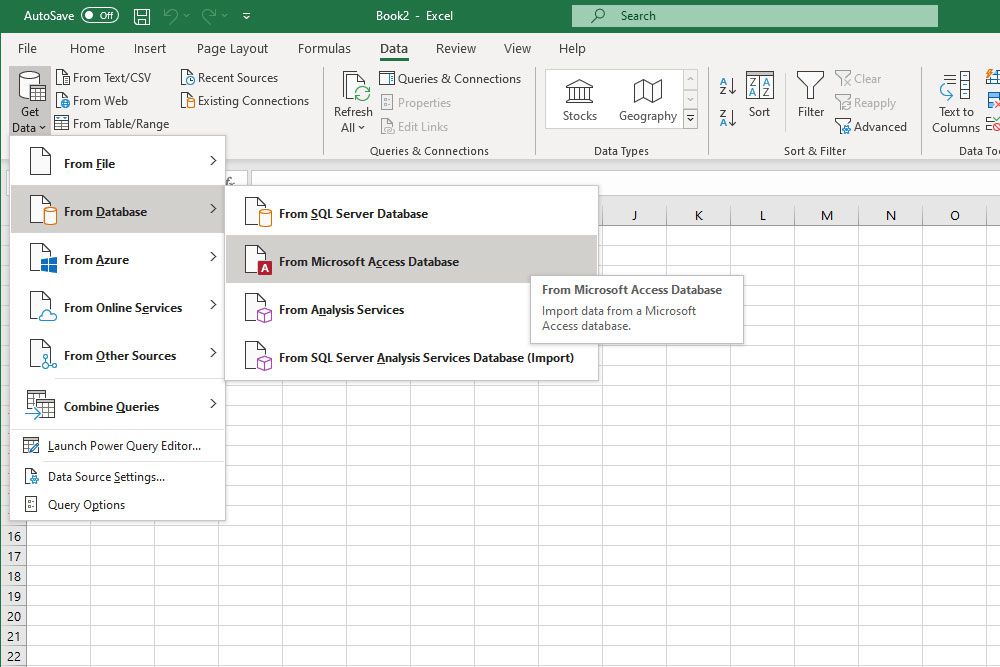Select column M header

click(827, 216)
